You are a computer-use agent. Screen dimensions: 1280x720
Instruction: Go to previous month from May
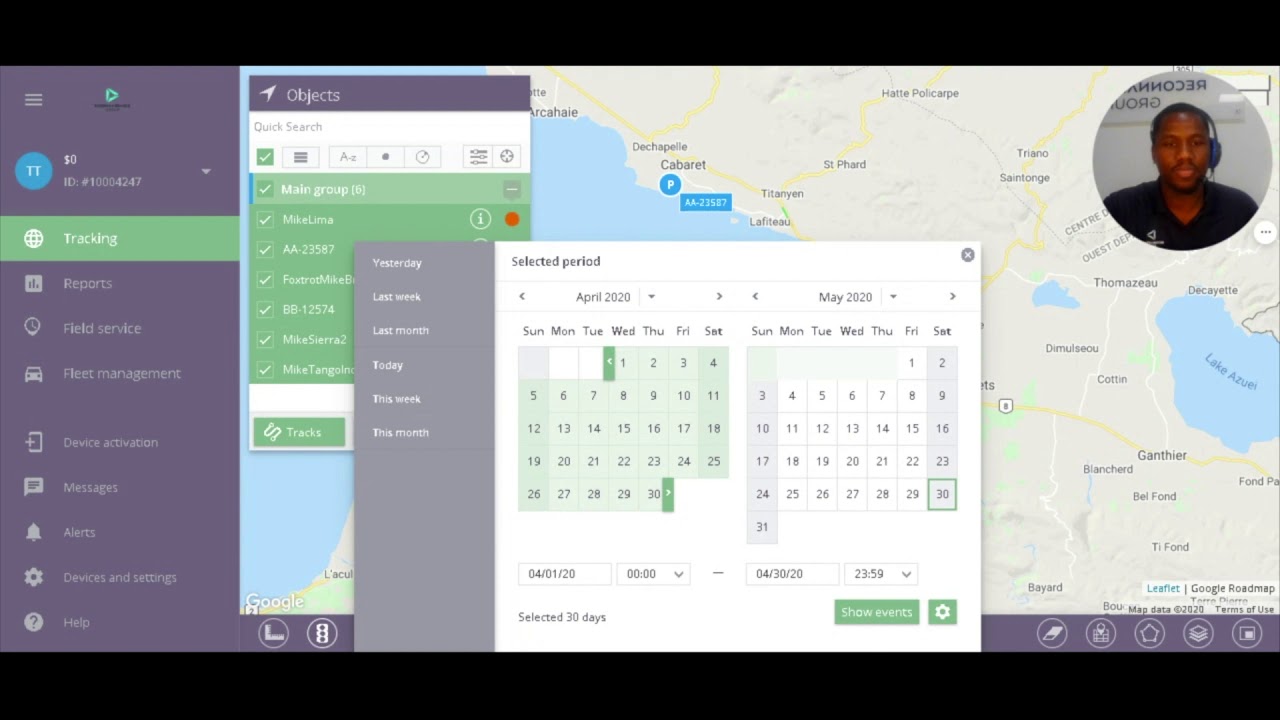(x=755, y=296)
